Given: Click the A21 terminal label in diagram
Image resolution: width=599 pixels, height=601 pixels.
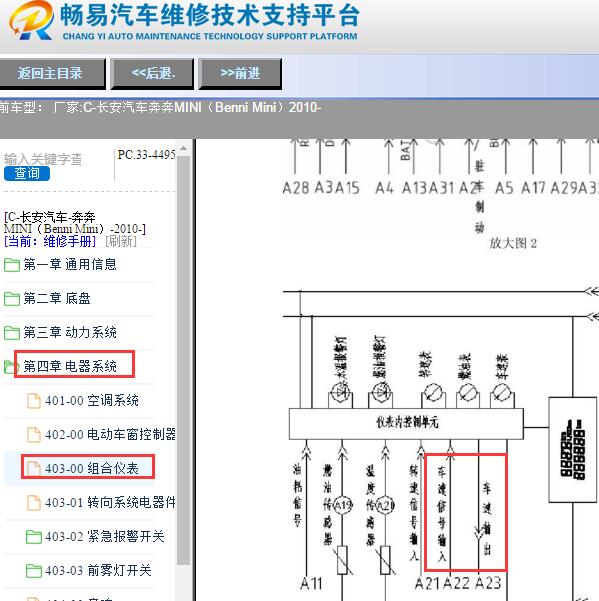Looking at the screenshot, I should click(428, 583).
